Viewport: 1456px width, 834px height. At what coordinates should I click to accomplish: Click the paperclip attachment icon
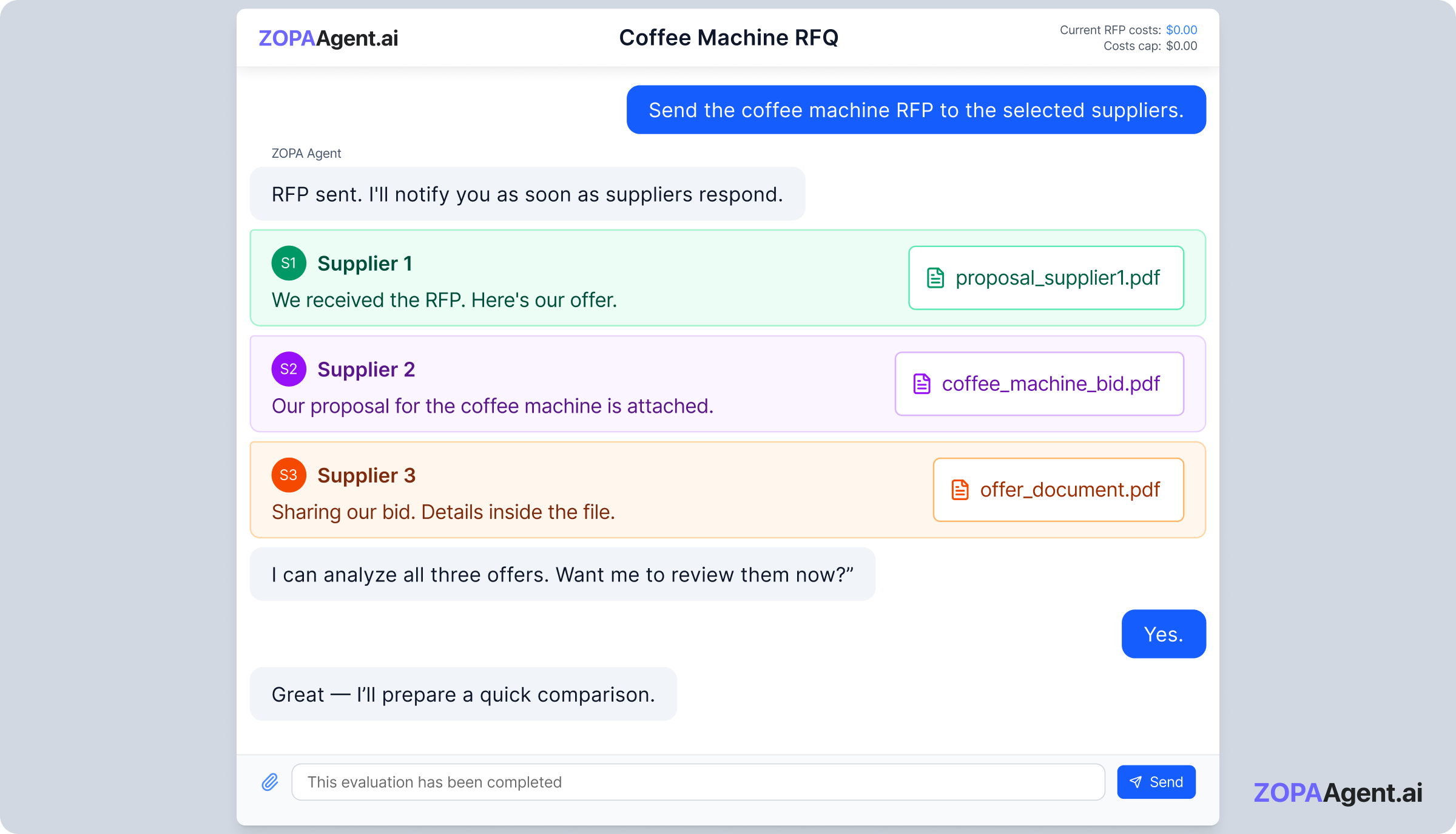coord(270,782)
